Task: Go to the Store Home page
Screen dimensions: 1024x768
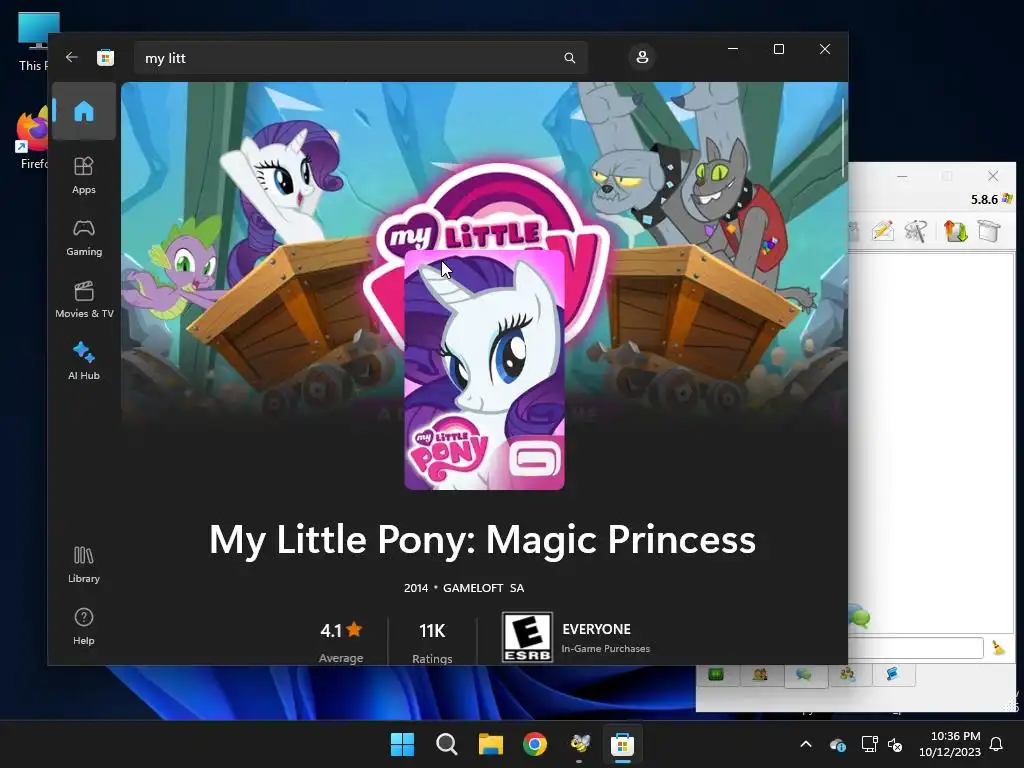Action: pyautogui.click(x=84, y=111)
